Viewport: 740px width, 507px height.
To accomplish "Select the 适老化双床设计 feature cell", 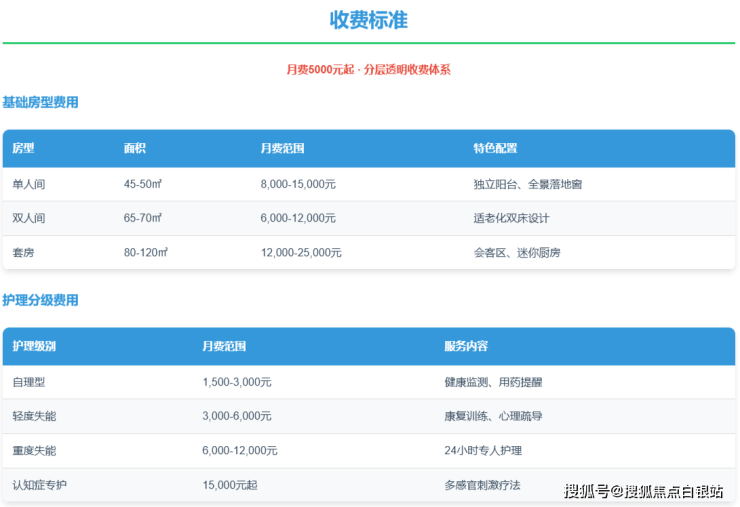I will (x=511, y=218).
